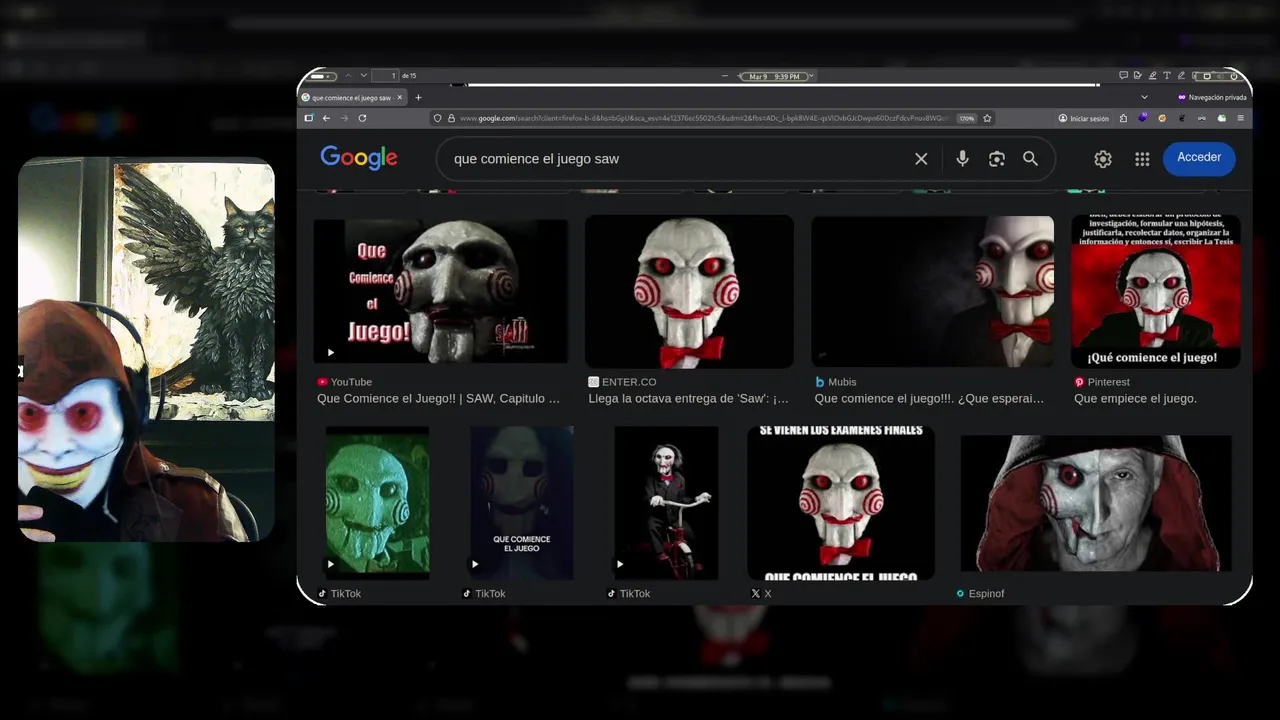
Task: Open the Espinof hooded Jigsaw image
Action: (1096, 503)
